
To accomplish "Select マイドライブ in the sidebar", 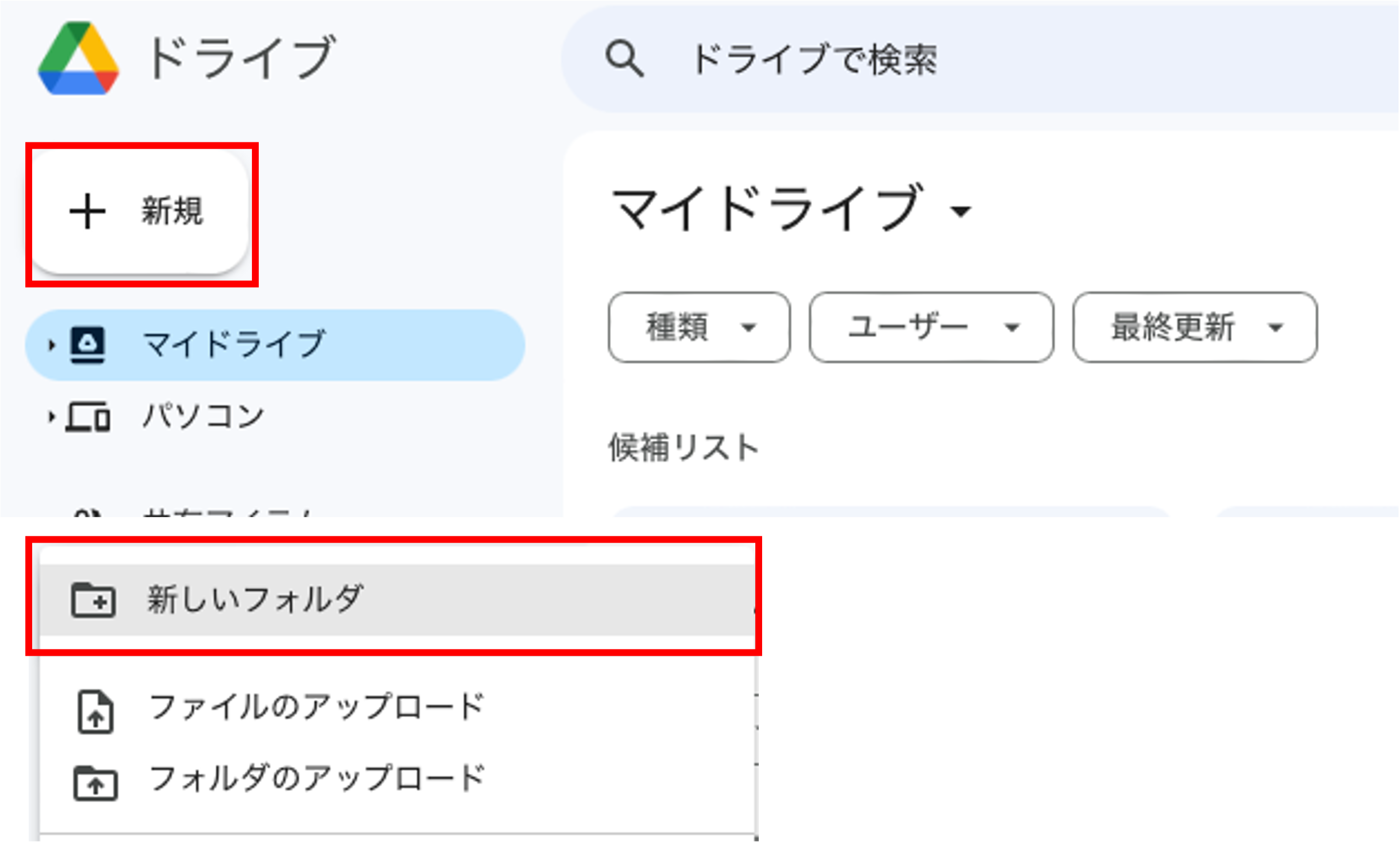I will click(233, 344).
